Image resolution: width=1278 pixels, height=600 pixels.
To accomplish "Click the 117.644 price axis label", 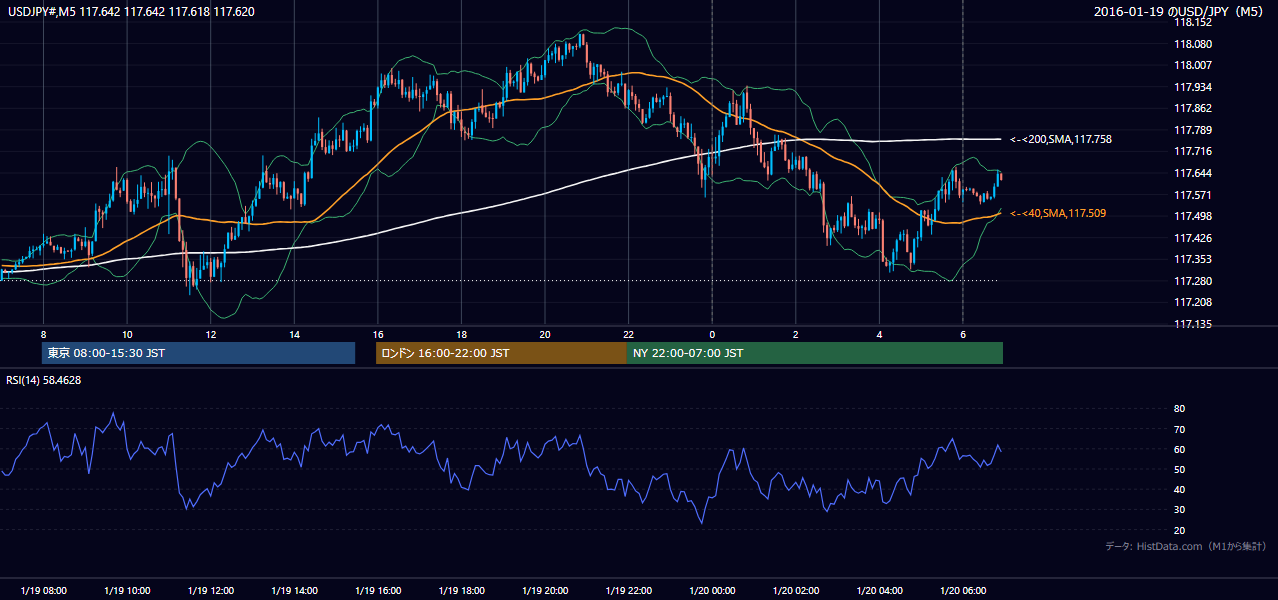I will point(1193,174).
